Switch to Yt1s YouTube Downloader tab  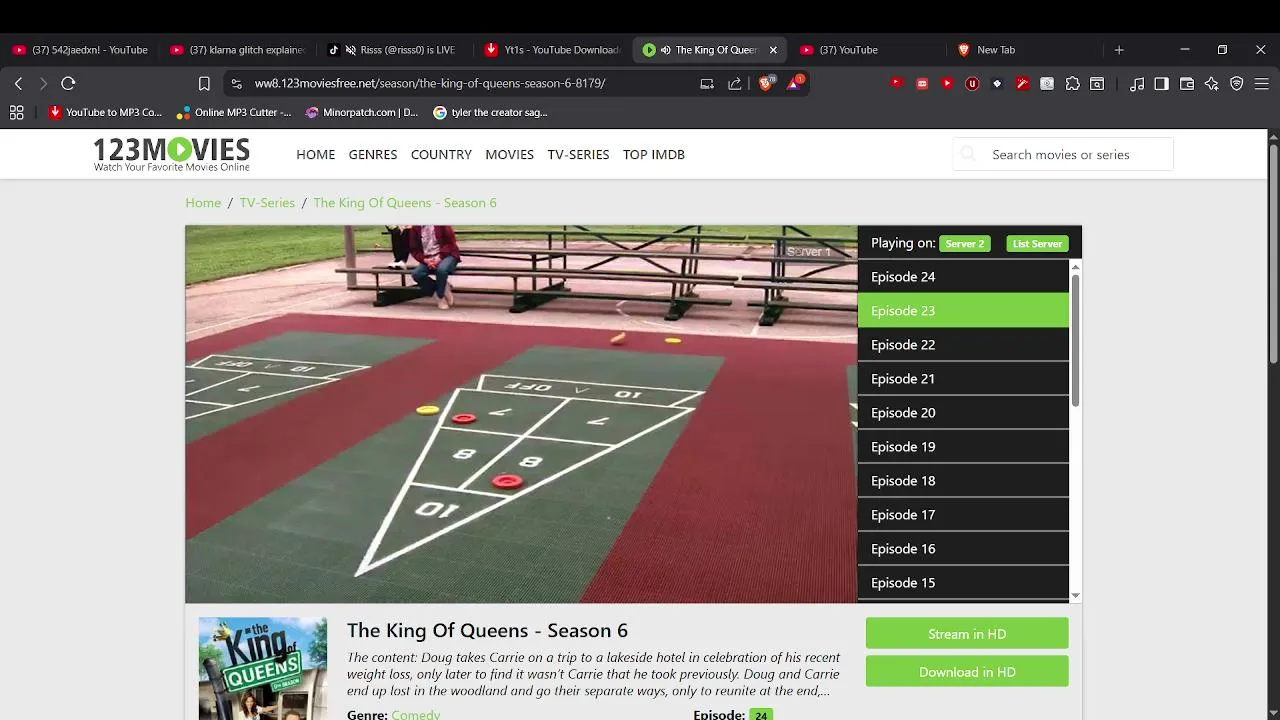[552, 50]
